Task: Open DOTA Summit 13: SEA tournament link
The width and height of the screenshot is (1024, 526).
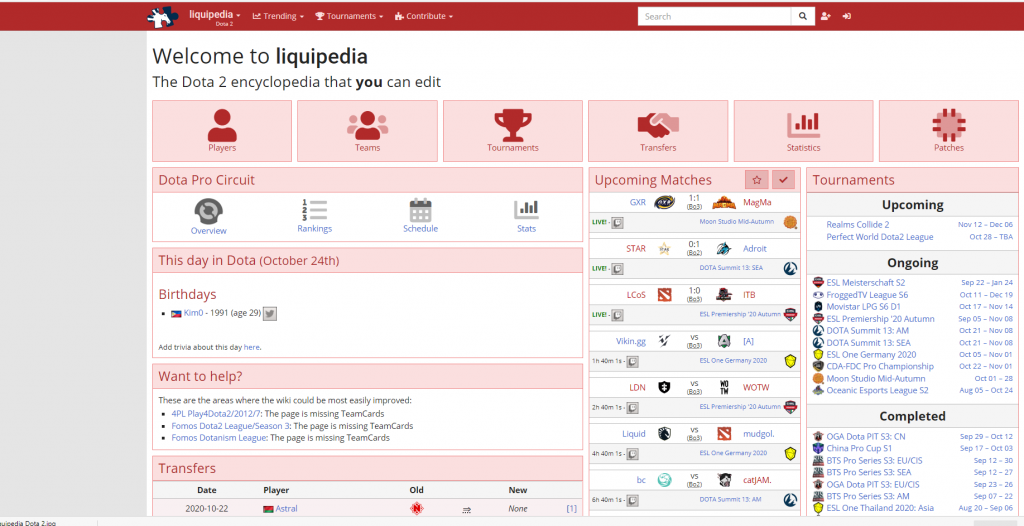Action: [x=868, y=342]
